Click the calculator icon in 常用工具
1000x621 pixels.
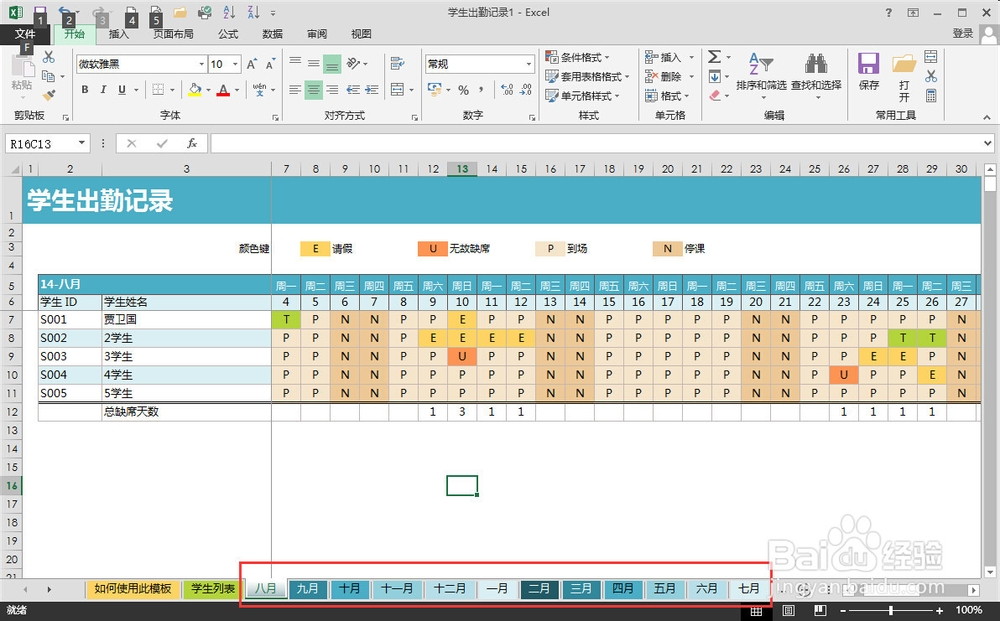933,96
